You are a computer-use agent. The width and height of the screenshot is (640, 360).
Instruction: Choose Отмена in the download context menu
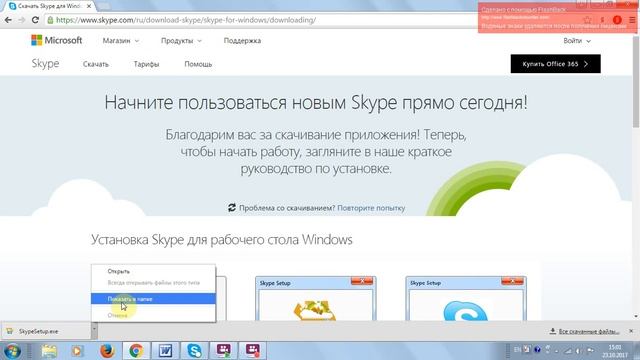coord(153,315)
